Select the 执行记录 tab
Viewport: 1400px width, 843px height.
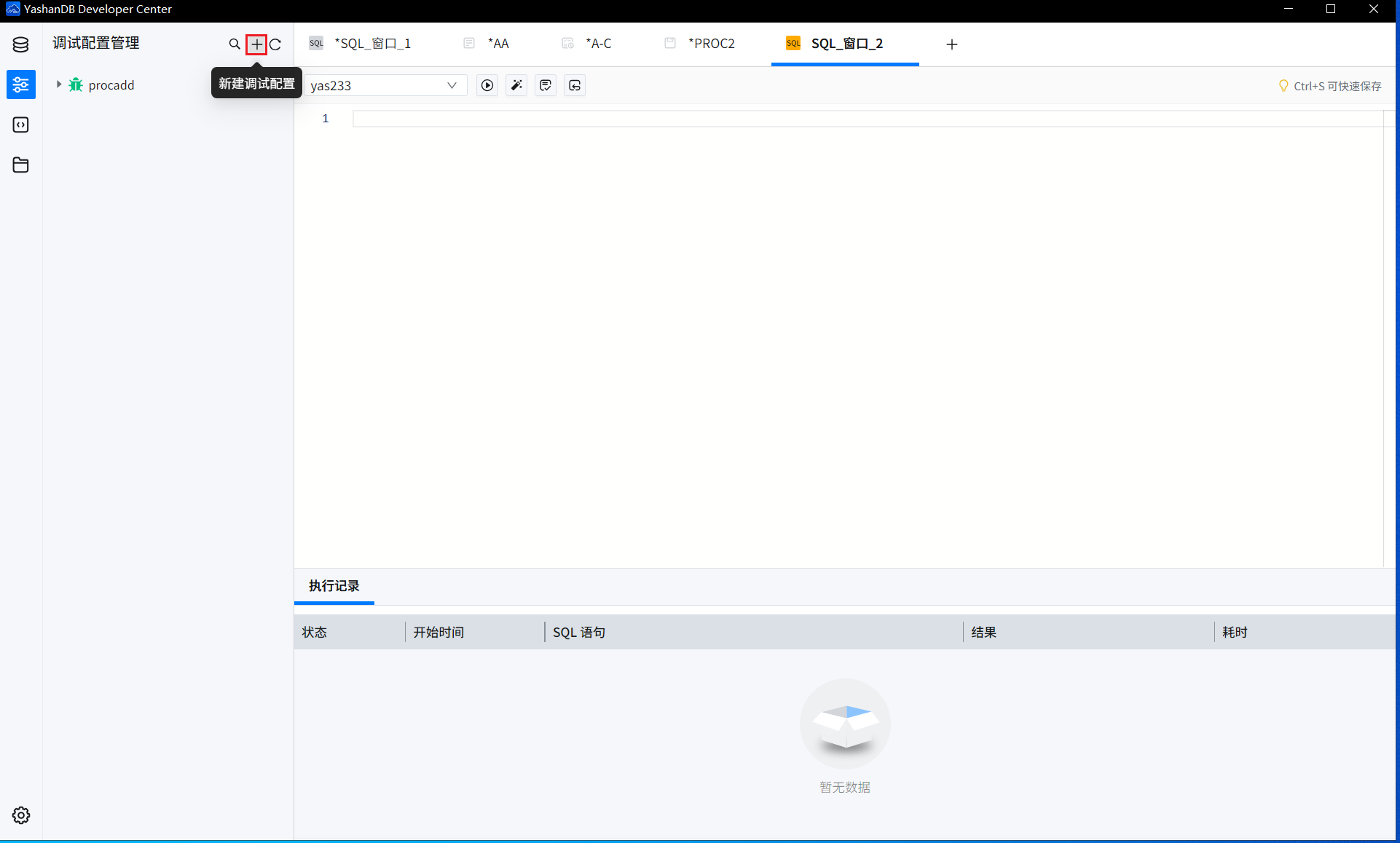[334, 586]
